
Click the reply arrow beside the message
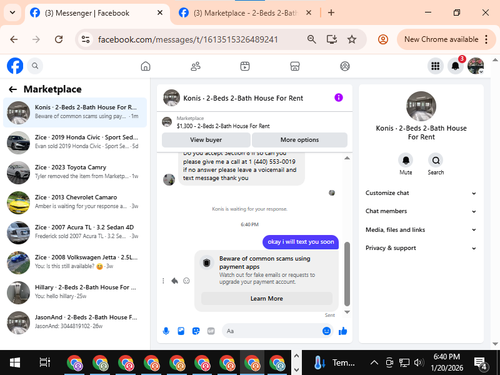(x=175, y=281)
